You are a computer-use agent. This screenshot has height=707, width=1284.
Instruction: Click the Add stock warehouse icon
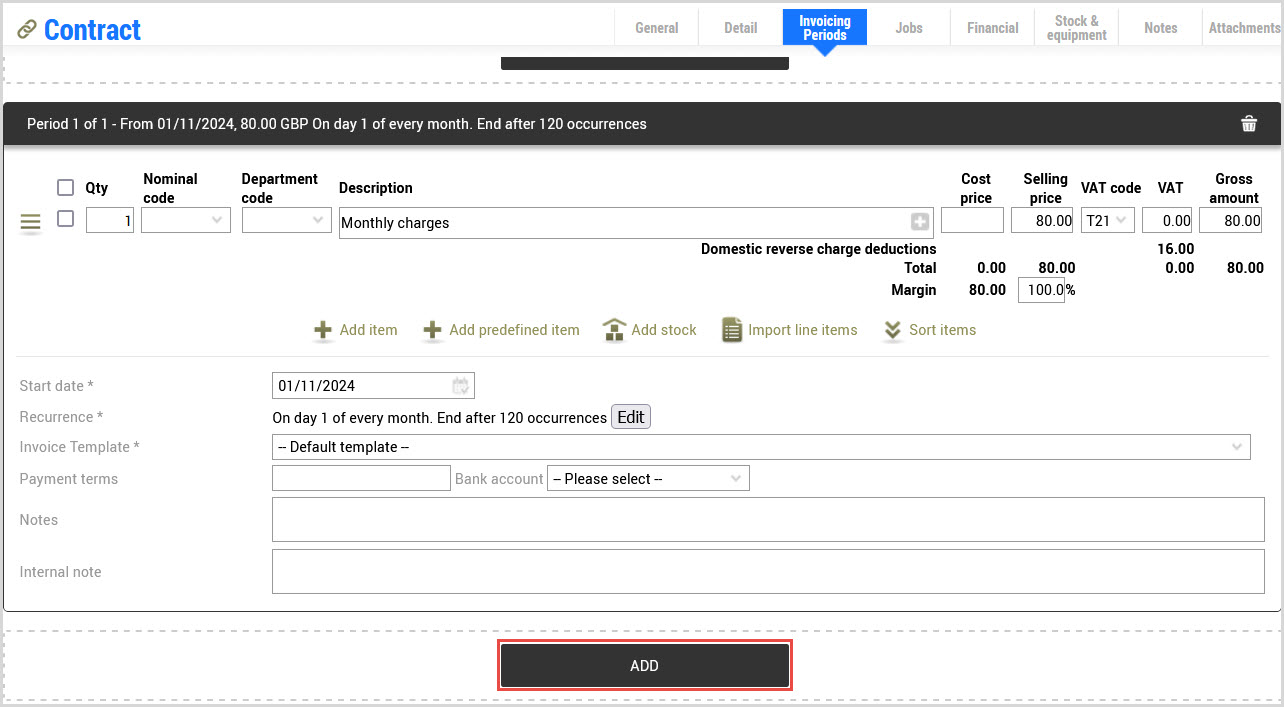coord(614,330)
